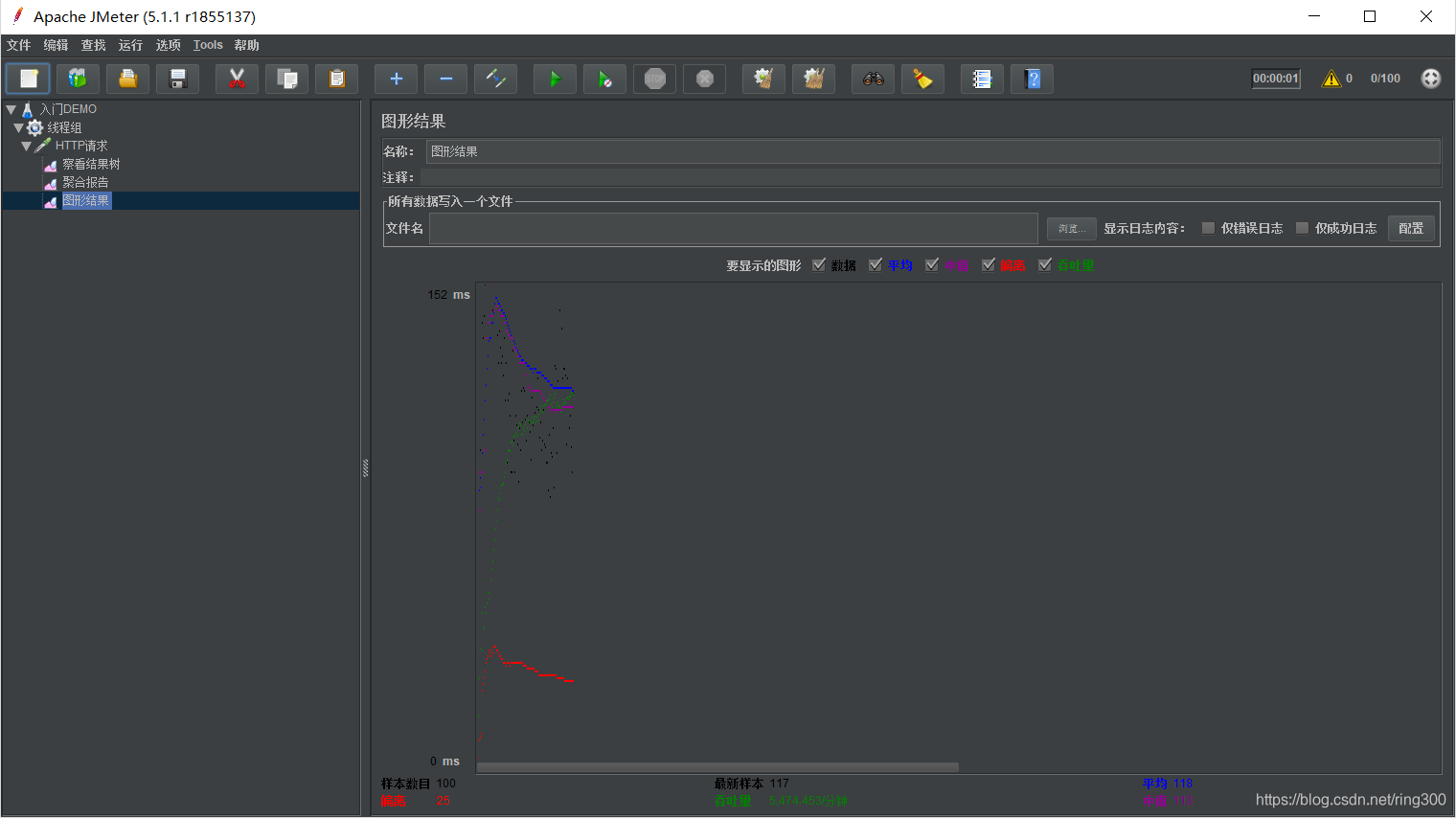Shut down test threads with shutdown icon
1456x818 pixels.
[x=704, y=79]
